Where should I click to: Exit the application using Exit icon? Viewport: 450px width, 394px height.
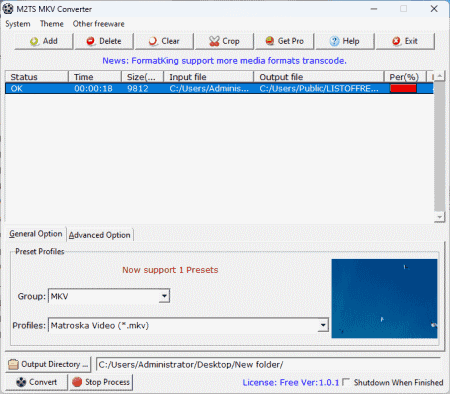[396, 41]
